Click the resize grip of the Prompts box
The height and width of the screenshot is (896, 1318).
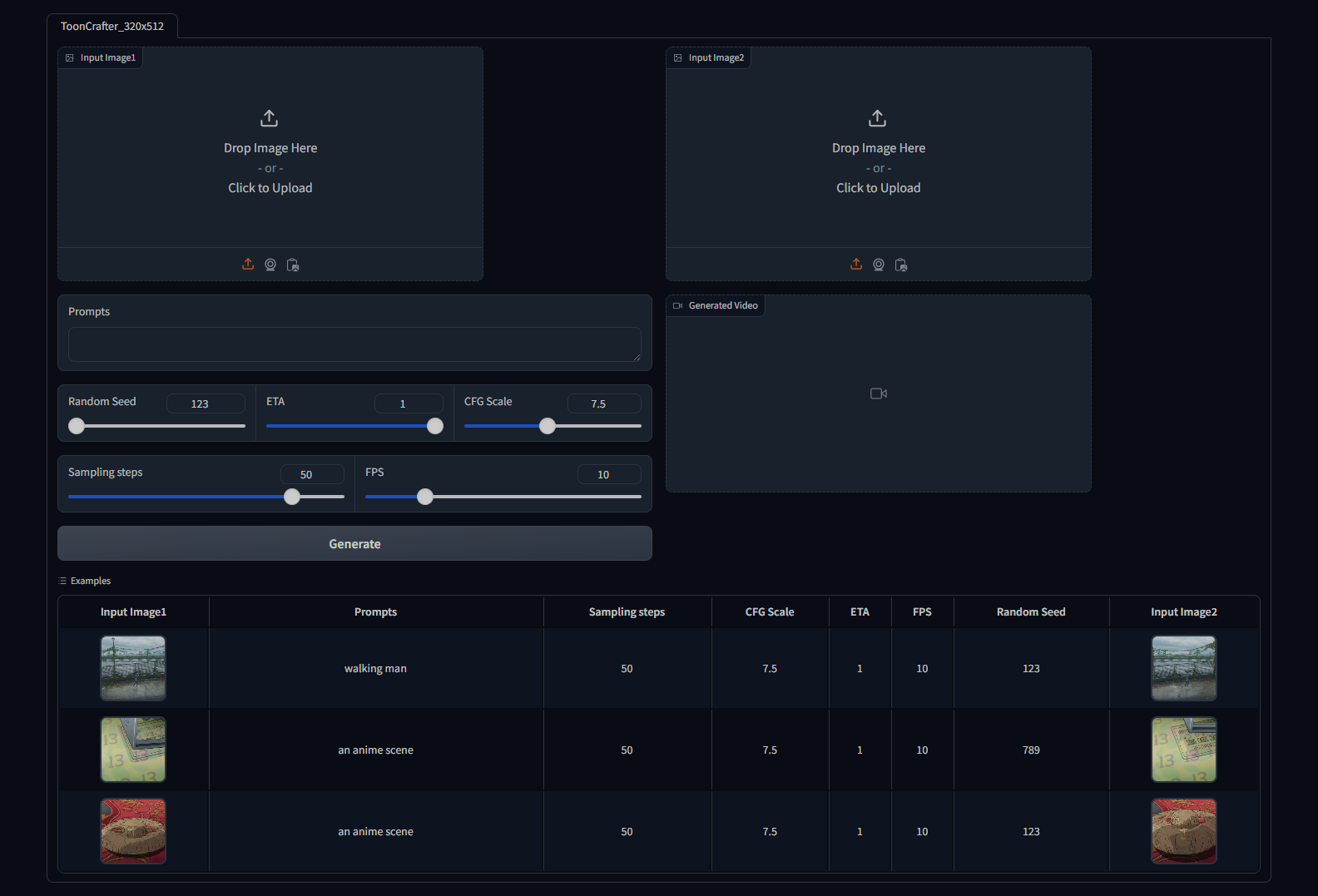click(x=637, y=357)
